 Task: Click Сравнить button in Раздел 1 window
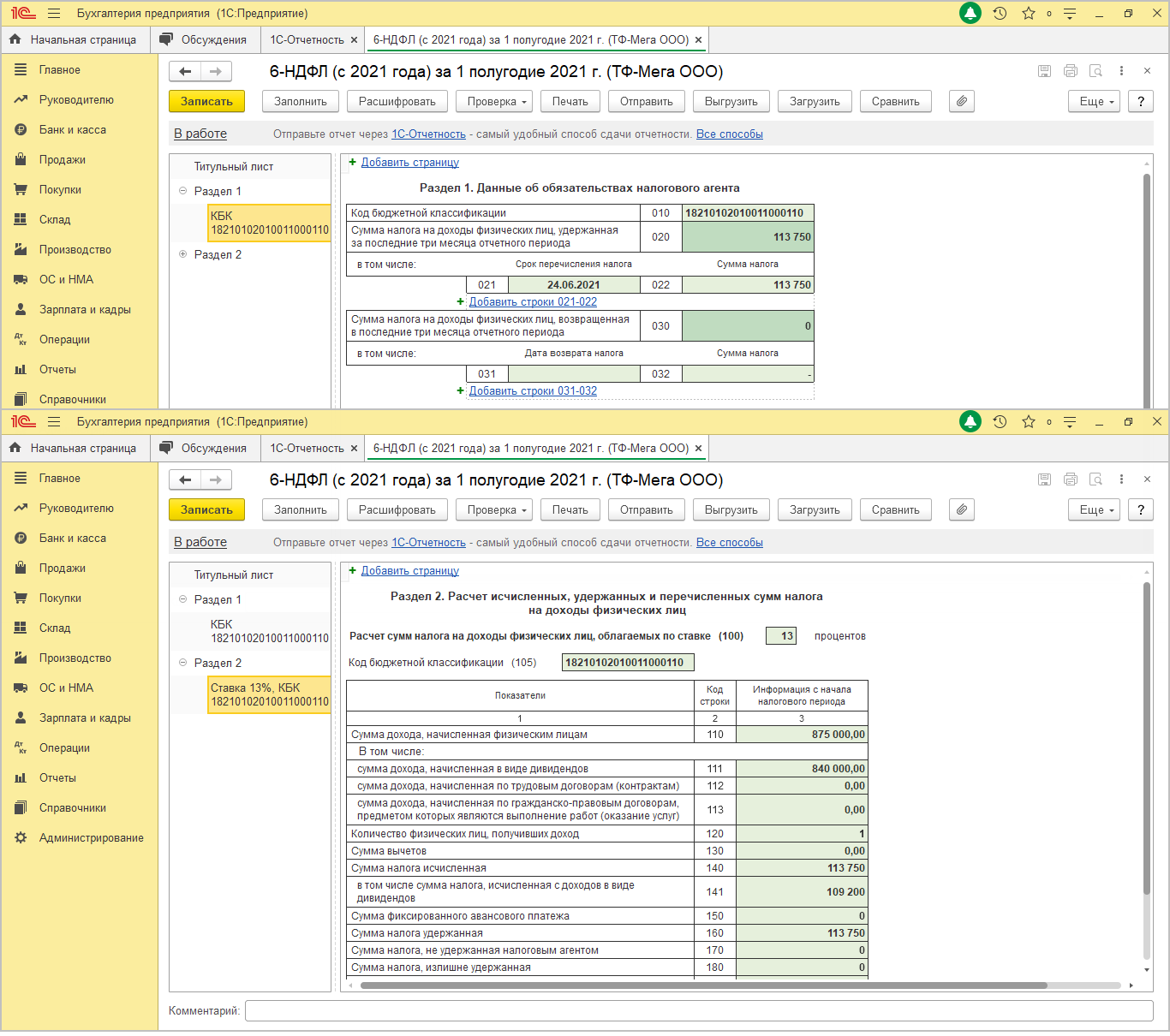(x=896, y=101)
